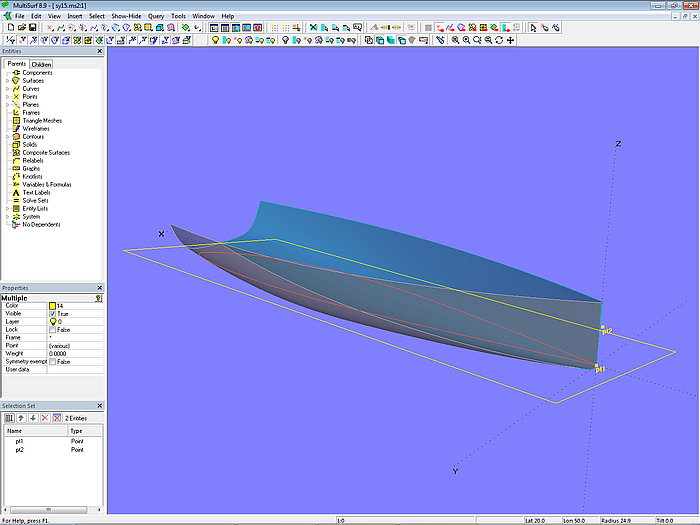700x525 pixels.
Task: Click the light bulb show-all toolbar icon
Action: pyautogui.click(x=213, y=40)
